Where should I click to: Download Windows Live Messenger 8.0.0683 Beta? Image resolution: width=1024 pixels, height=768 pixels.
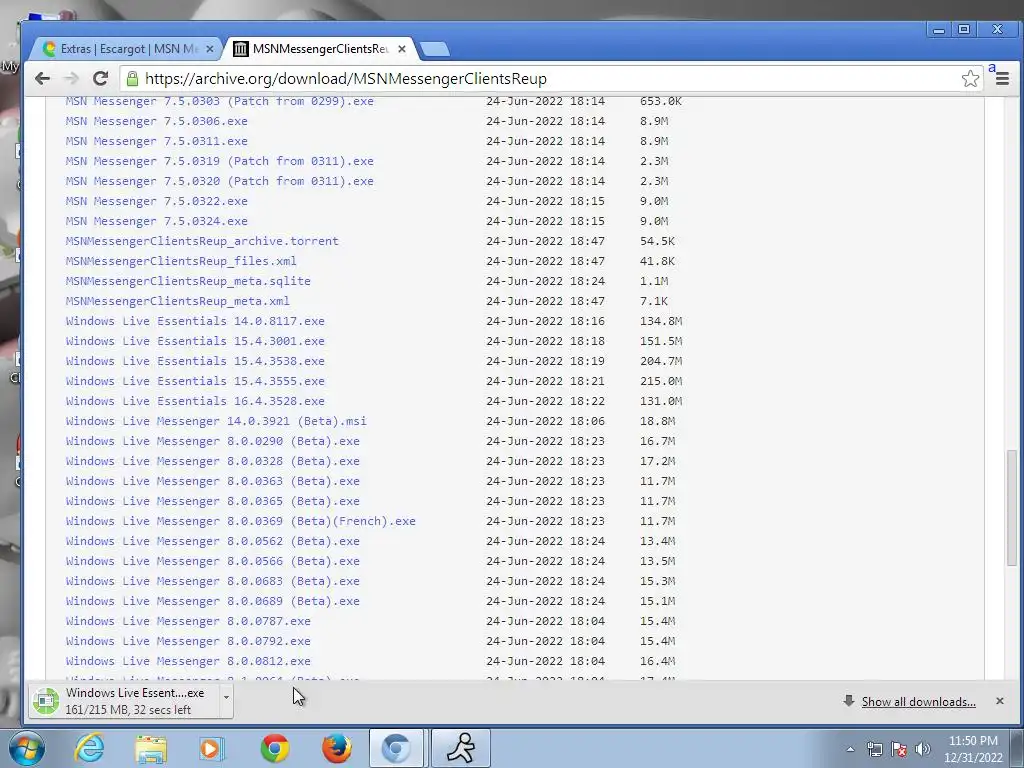(x=213, y=581)
